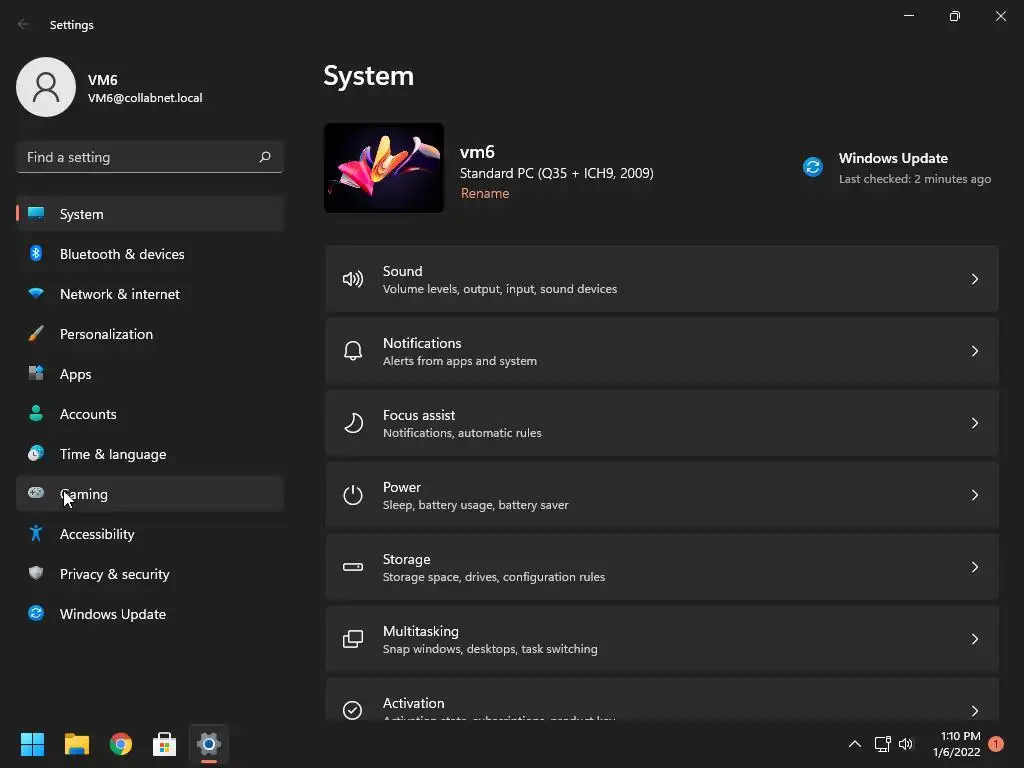The width and height of the screenshot is (1024, 768).
Task: Click the Rename link under vm6
Action: click(x=485, y=193)
